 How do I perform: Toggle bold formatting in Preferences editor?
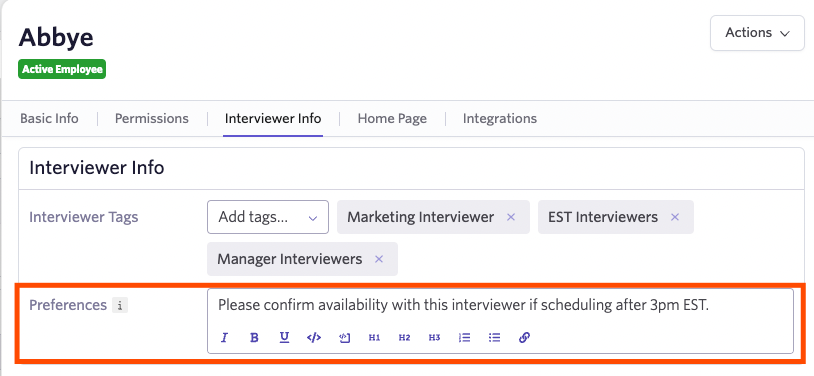point(254,338)
